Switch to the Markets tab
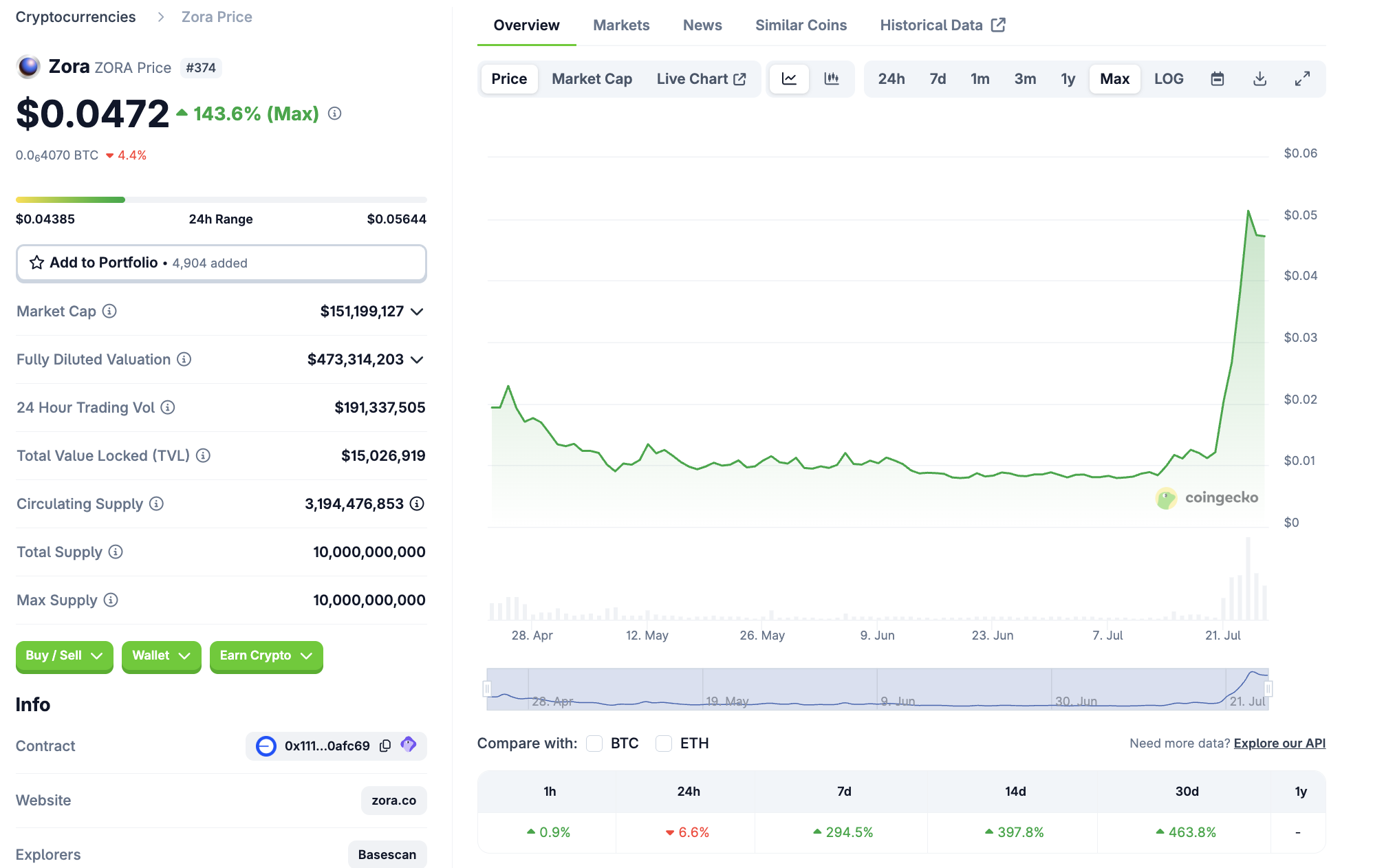Viewport: 1384px width, 868px height. [620, 25]
